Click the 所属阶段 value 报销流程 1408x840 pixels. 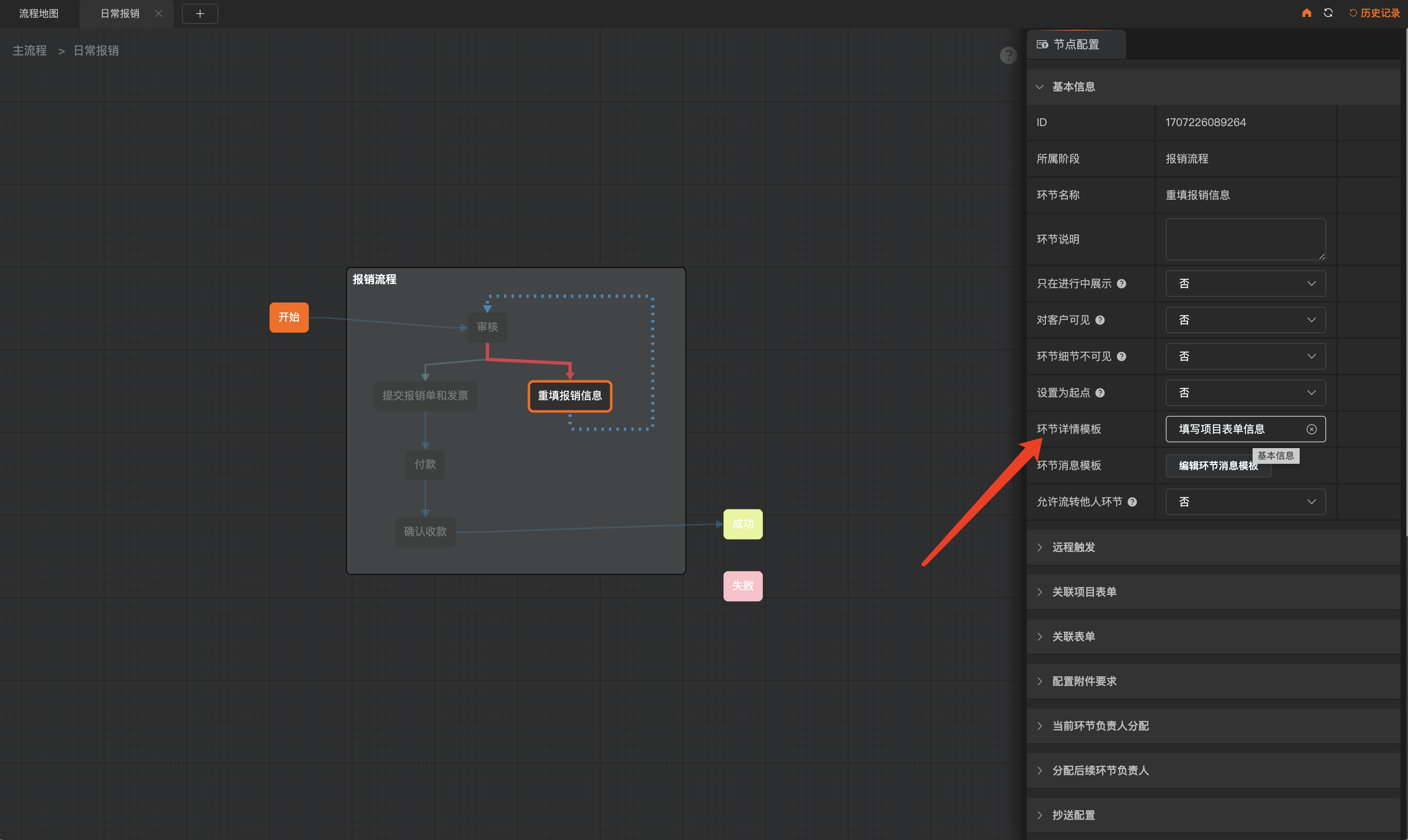coord(1187,158)
